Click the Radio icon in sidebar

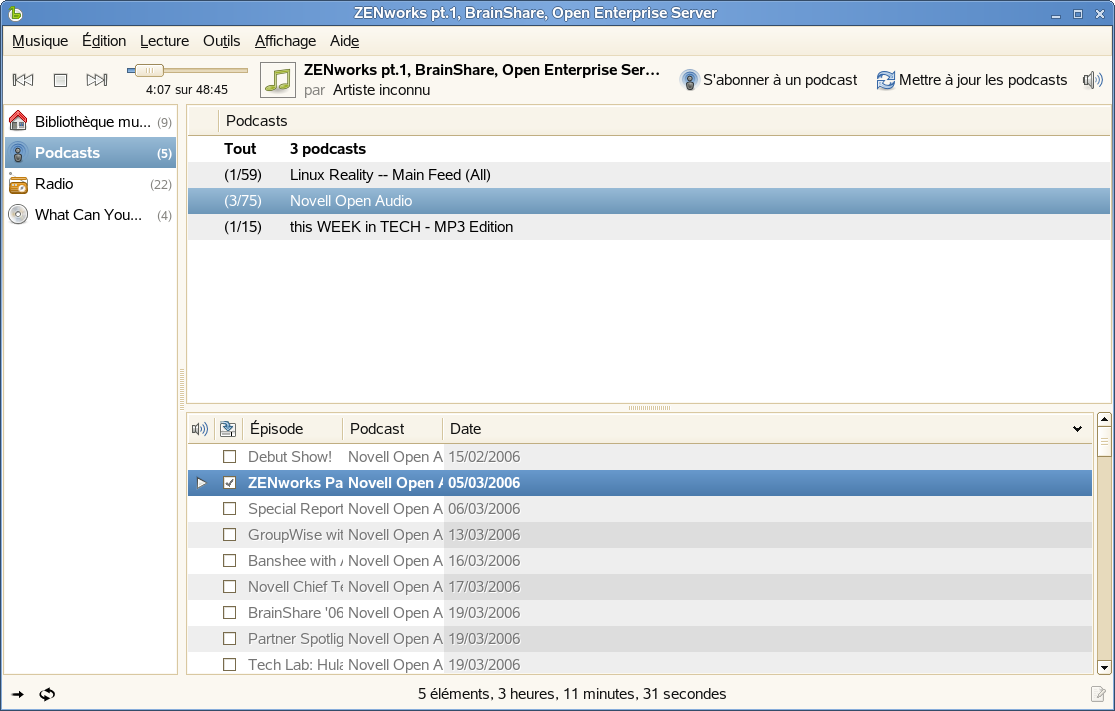(x=18, y=184)
